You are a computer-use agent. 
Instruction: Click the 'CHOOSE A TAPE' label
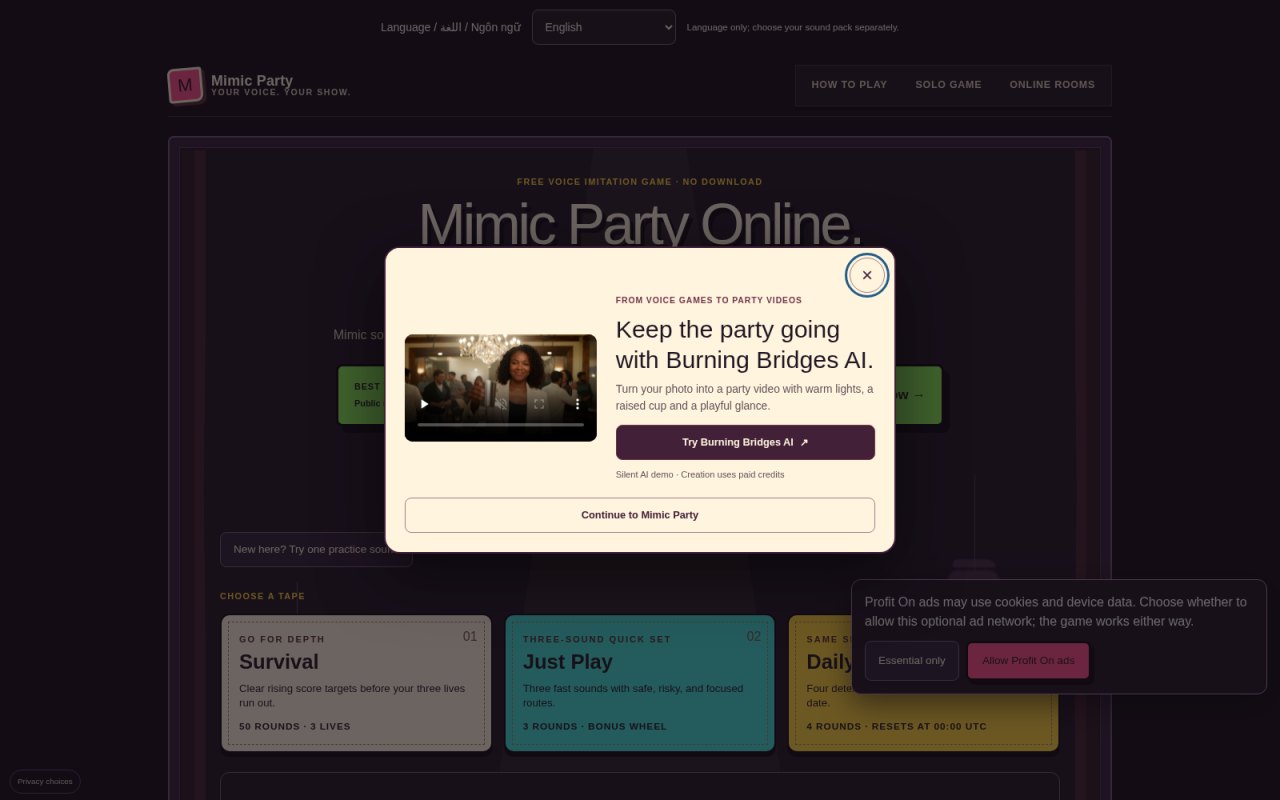(x=262, y=596)
